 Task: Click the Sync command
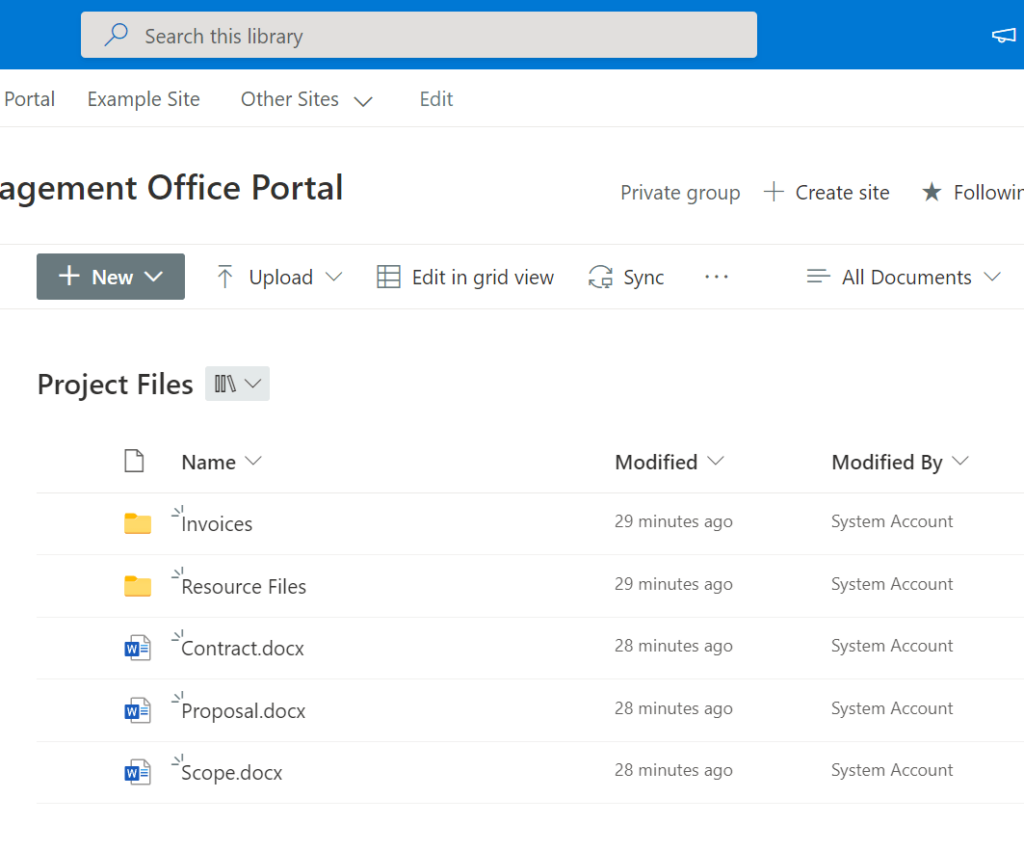626,277
